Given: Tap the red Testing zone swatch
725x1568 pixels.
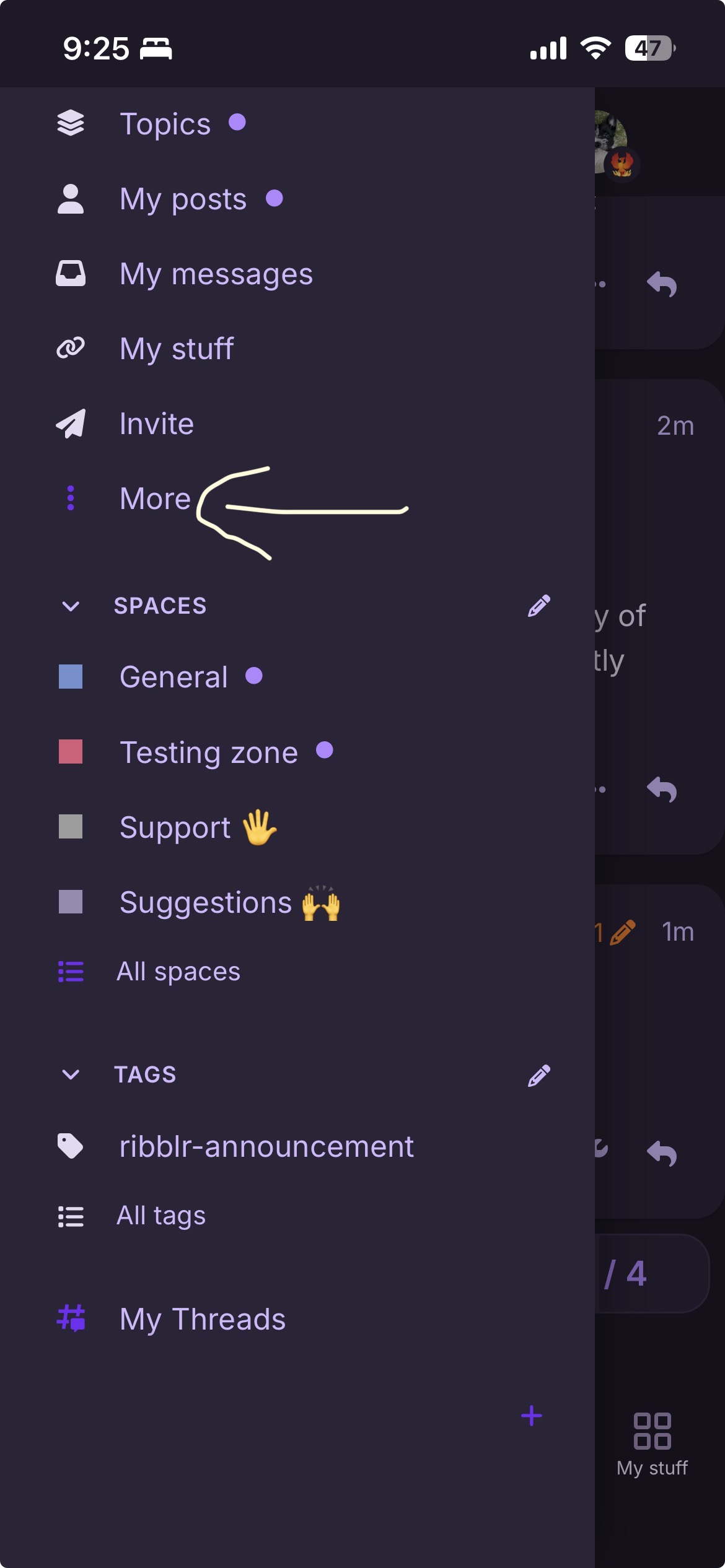Looking at the screenshot, I should tap(71, 752).
